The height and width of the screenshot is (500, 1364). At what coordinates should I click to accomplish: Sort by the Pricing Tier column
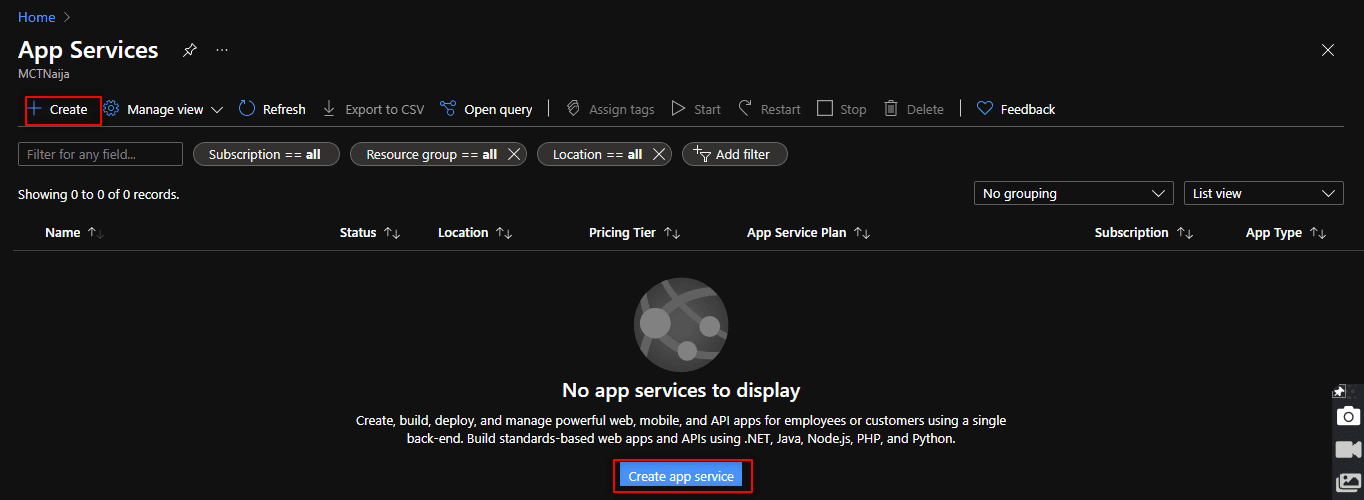pos(635,232)
